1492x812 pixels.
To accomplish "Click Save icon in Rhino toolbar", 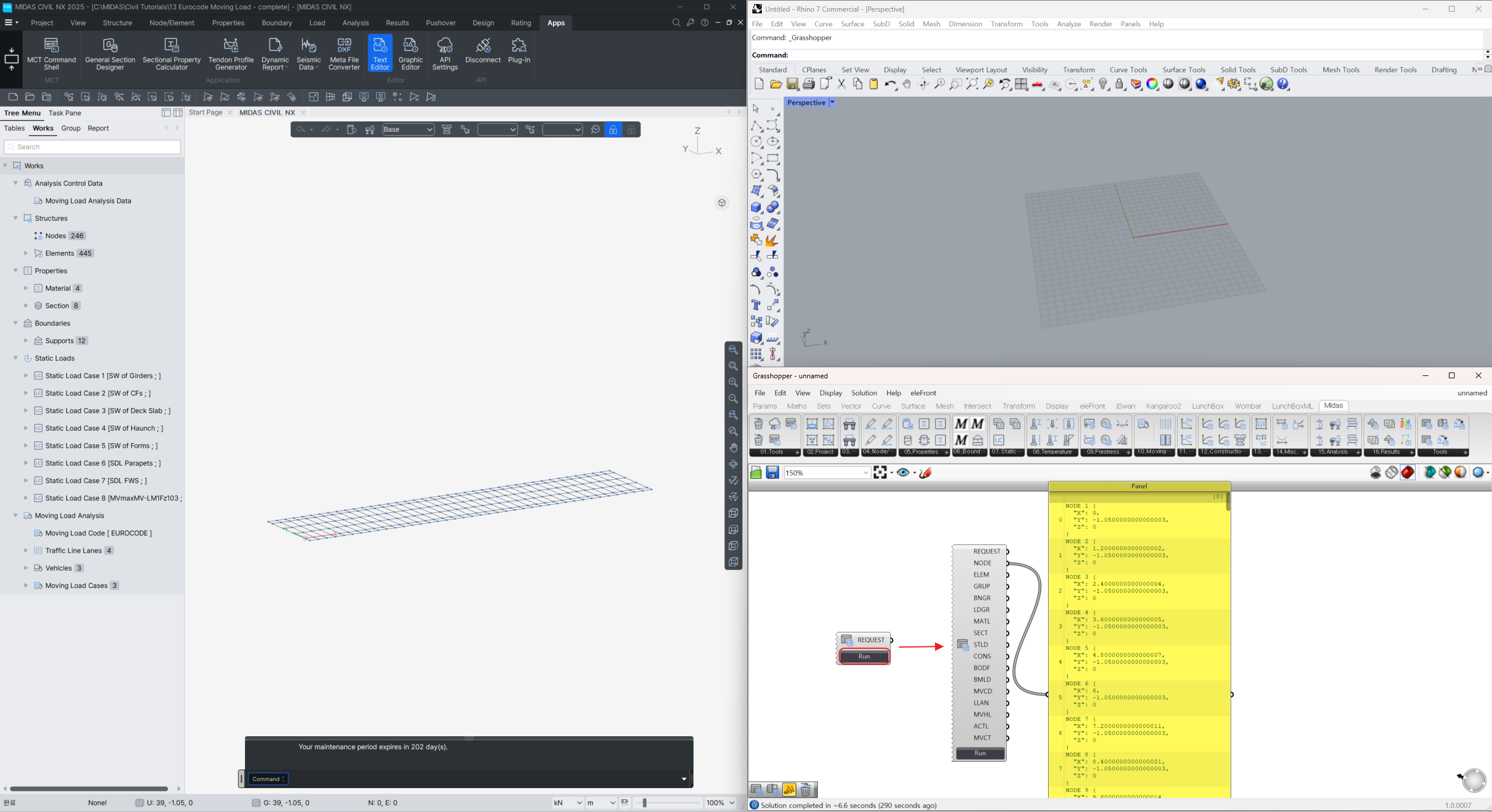I will point(792,85).
